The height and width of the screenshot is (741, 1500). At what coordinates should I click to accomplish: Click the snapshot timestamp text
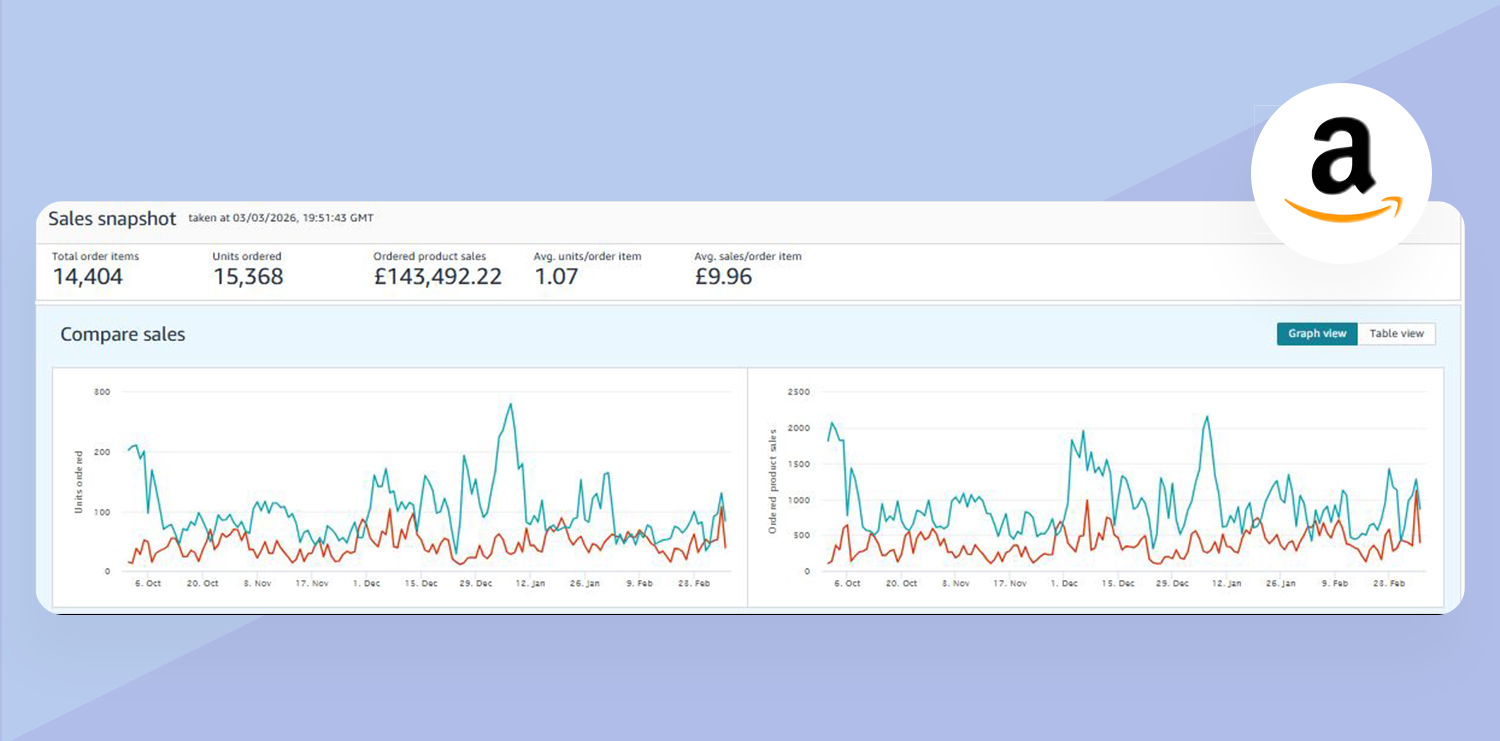click(x=280, y=218)
